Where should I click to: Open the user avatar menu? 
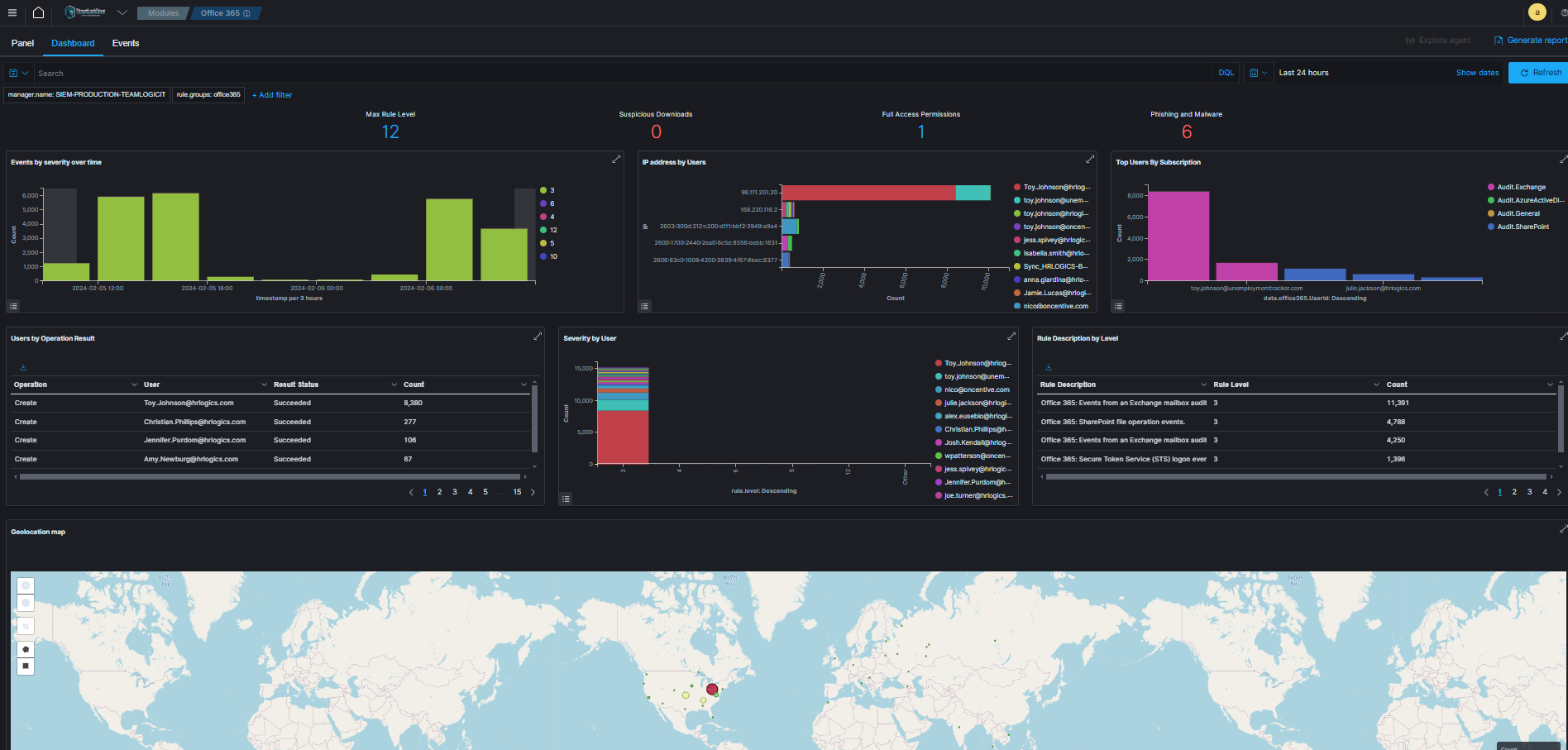pos(1537,12)
